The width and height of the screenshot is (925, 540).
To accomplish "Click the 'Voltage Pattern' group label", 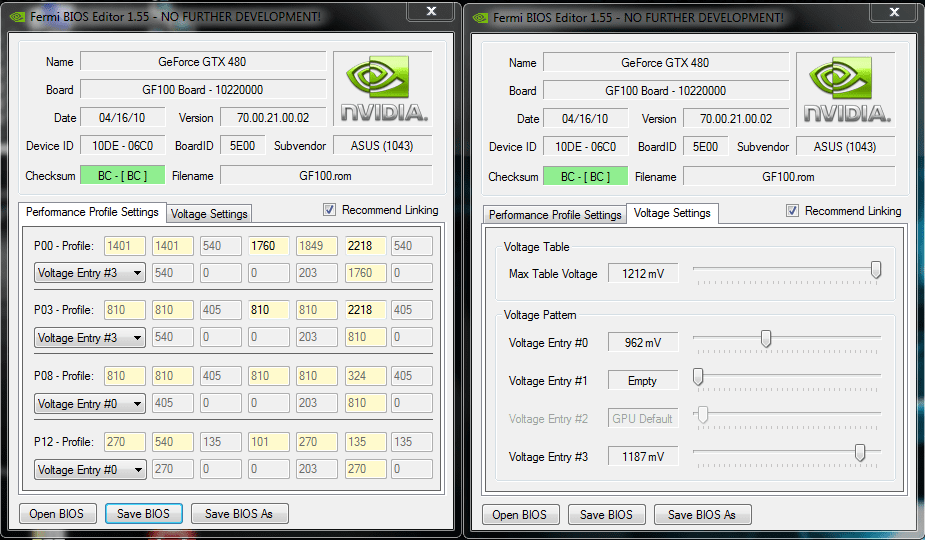I will pyautogui.click(x=540, y=315).
